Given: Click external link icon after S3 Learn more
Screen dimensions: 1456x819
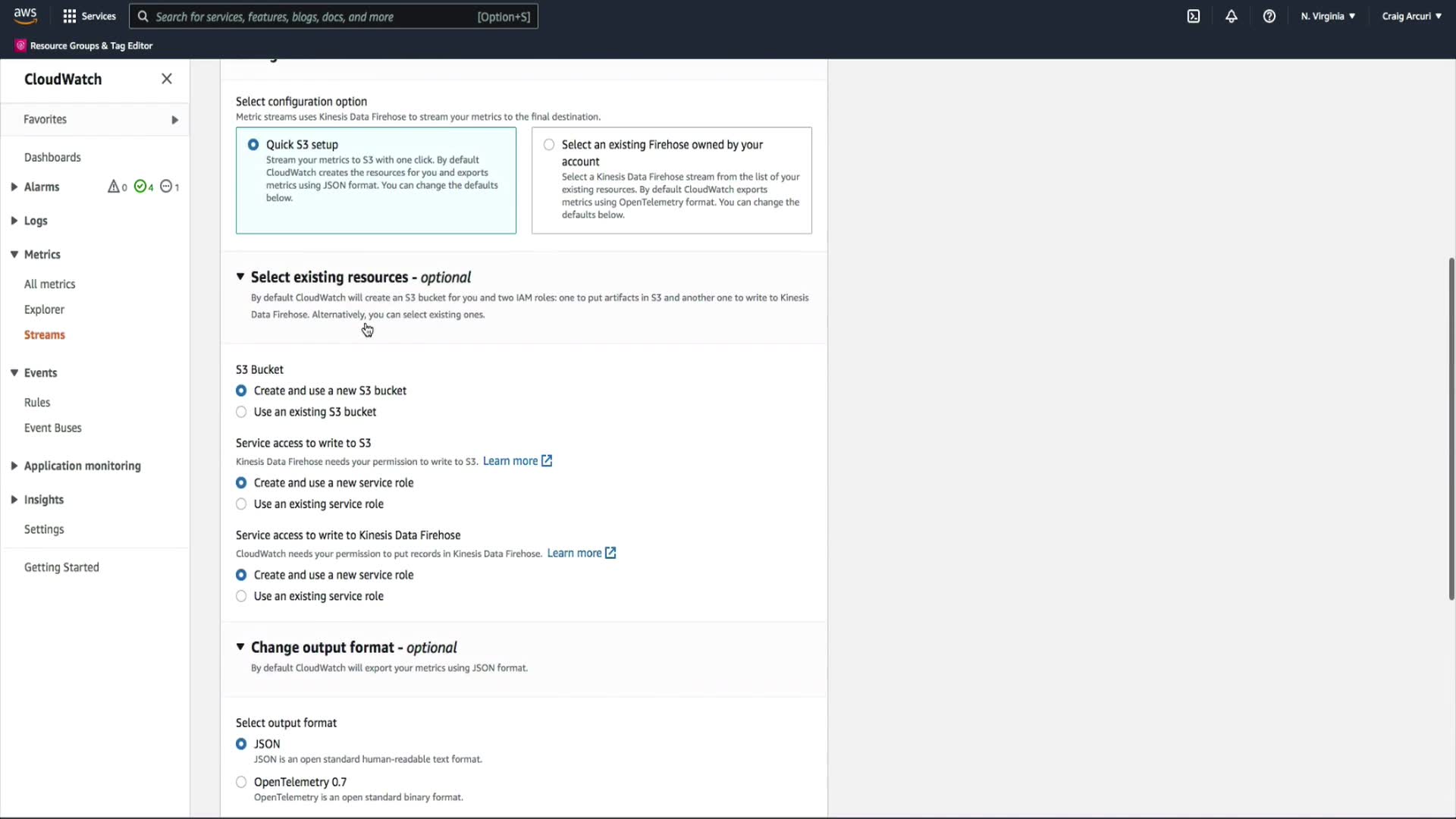Looking at the screenshot, I should click(547, 461).
